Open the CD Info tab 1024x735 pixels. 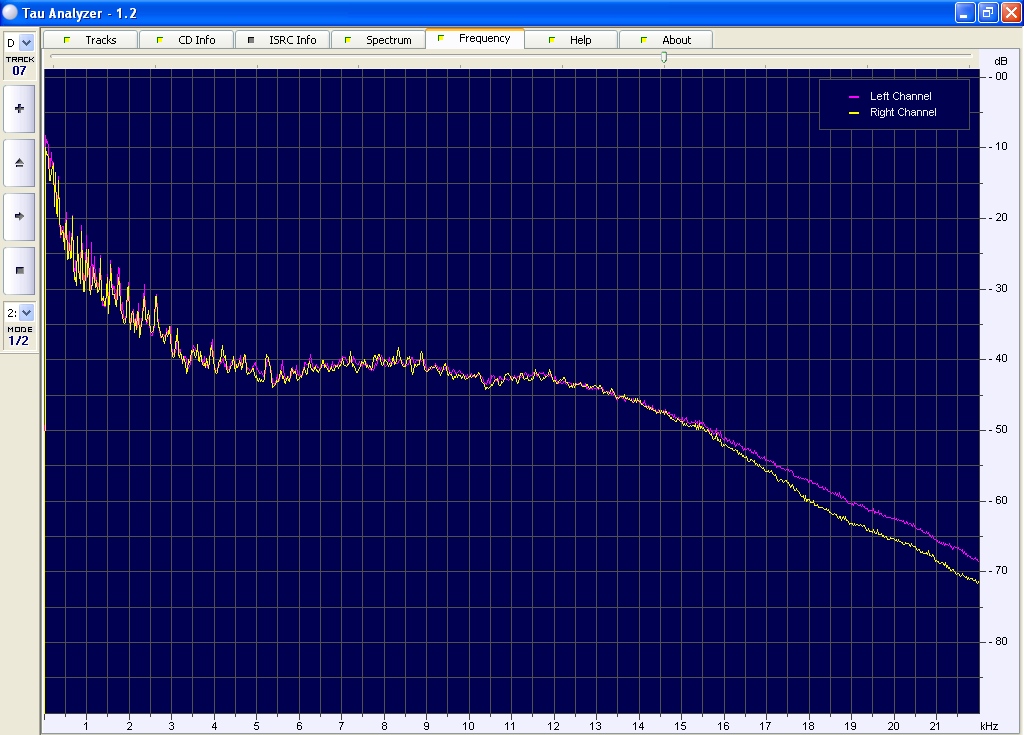187,40
